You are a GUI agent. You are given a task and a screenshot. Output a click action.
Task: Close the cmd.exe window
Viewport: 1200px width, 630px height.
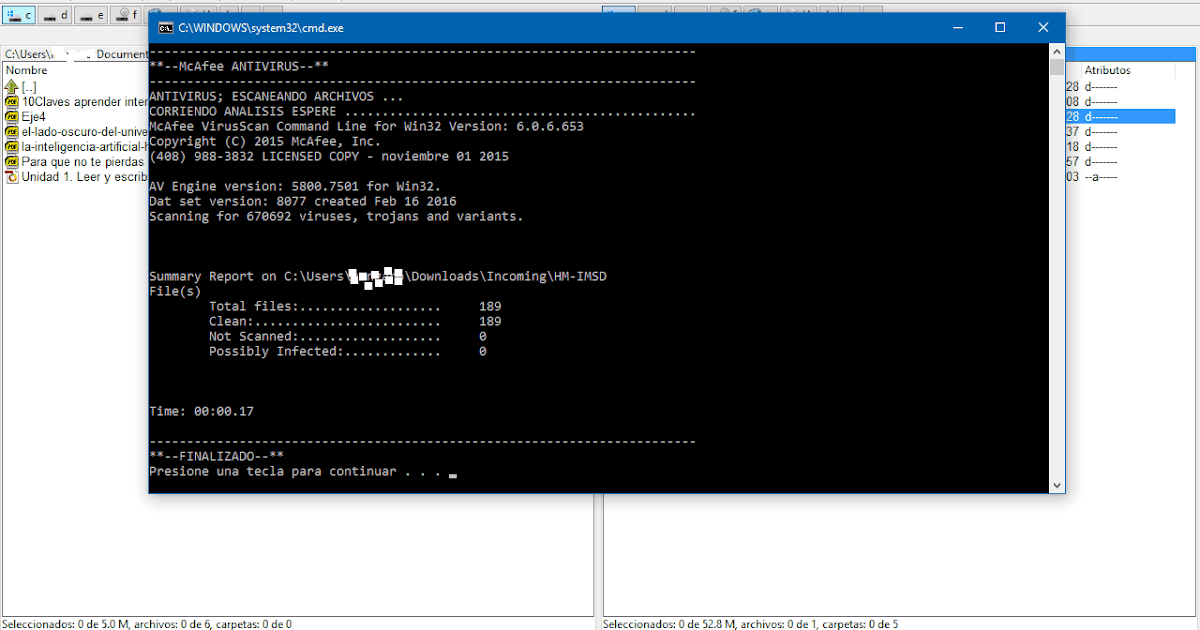pos(1043,28)
